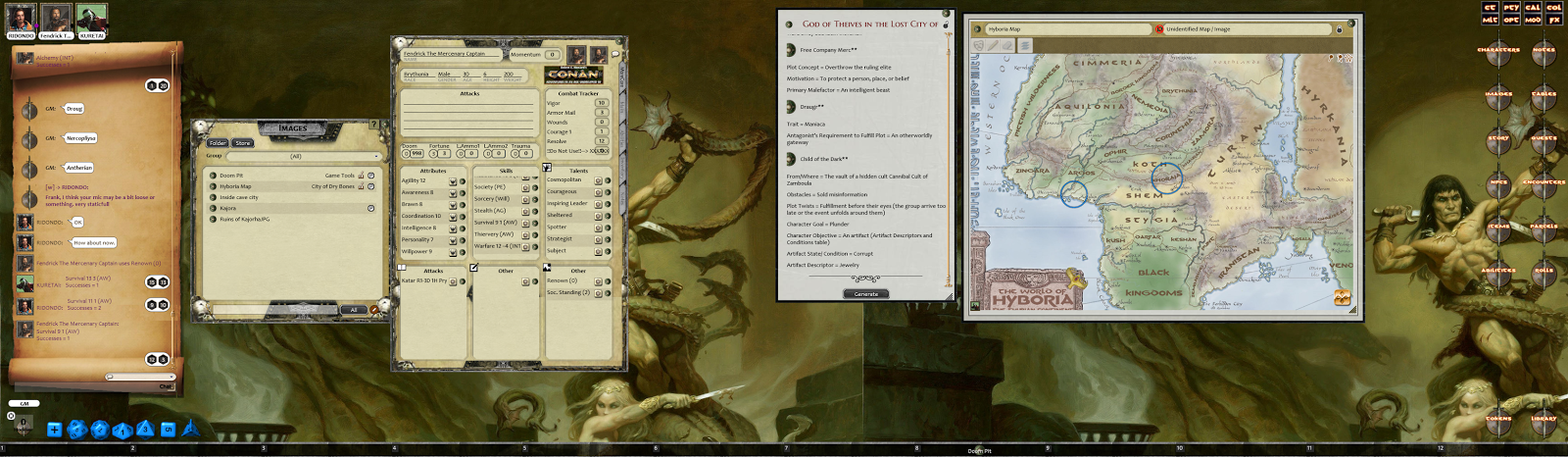Open the Hyboria Map image entry
Viewport: 1568px width, 457px height.
click(x=235, y=186)
